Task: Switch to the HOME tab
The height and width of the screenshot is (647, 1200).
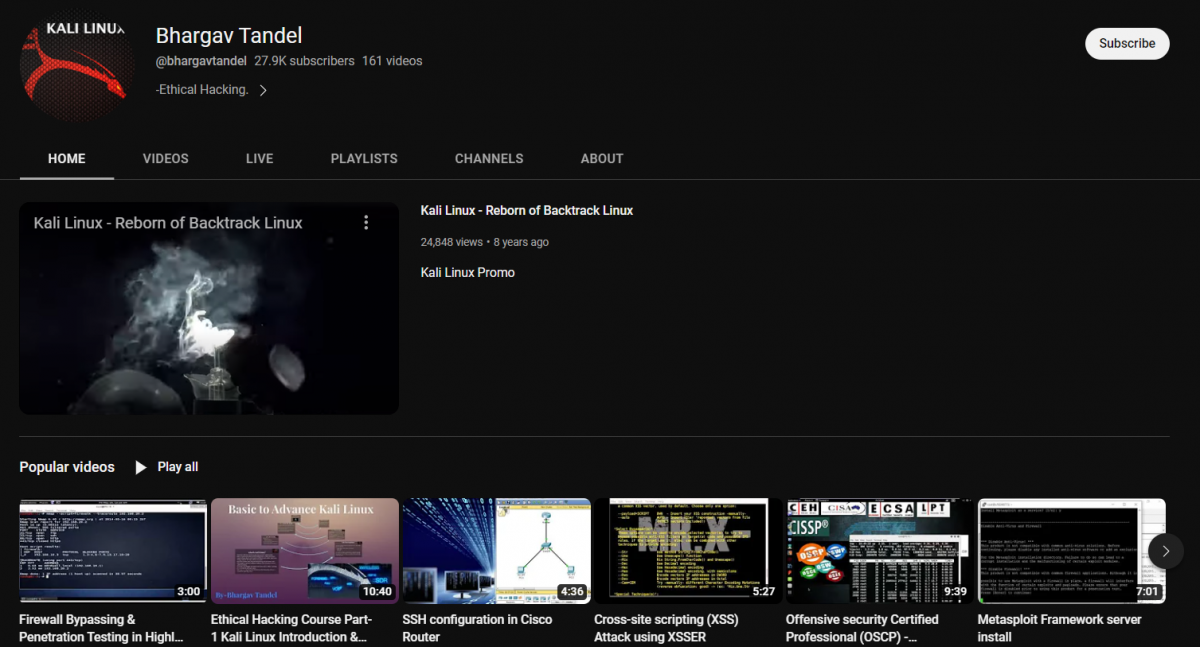Action: point(67,158)
